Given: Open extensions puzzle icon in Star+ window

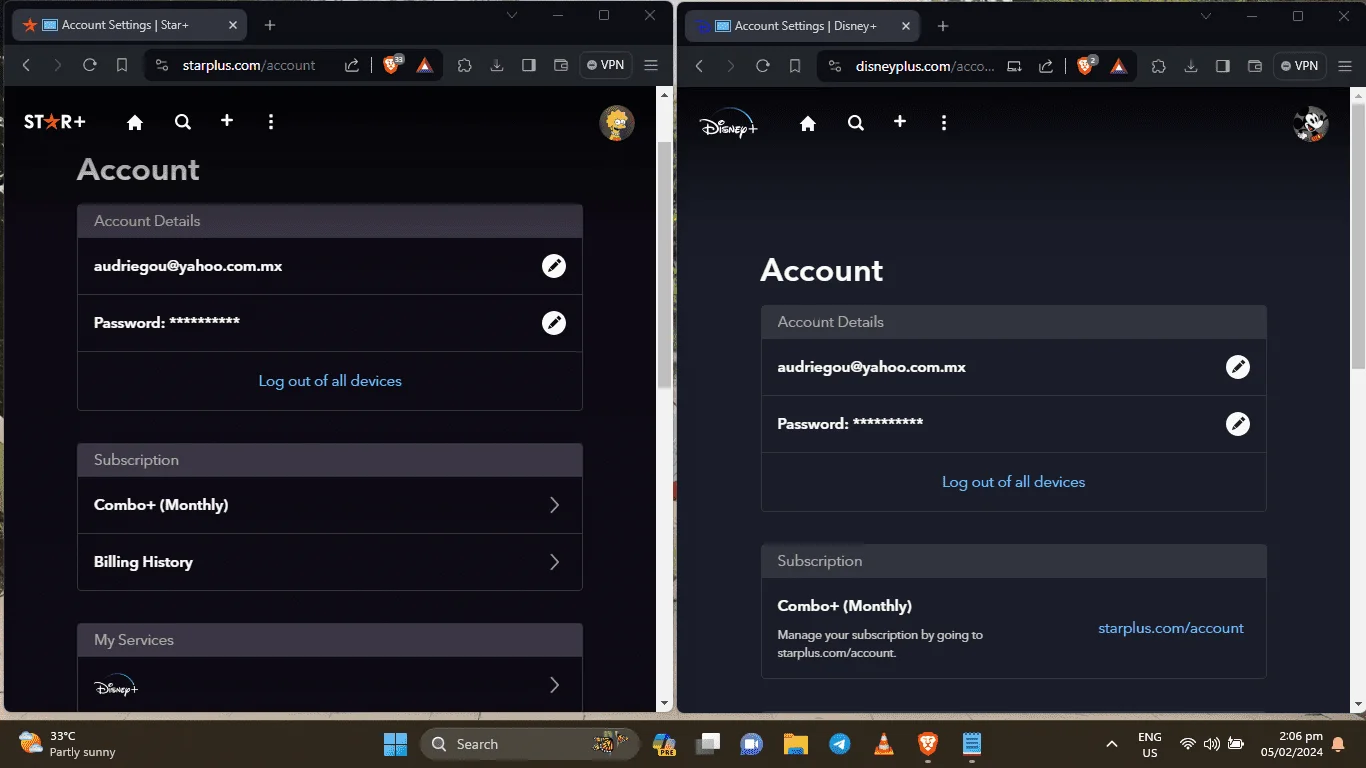Looking at the screenshot, I should coord(465,65).
